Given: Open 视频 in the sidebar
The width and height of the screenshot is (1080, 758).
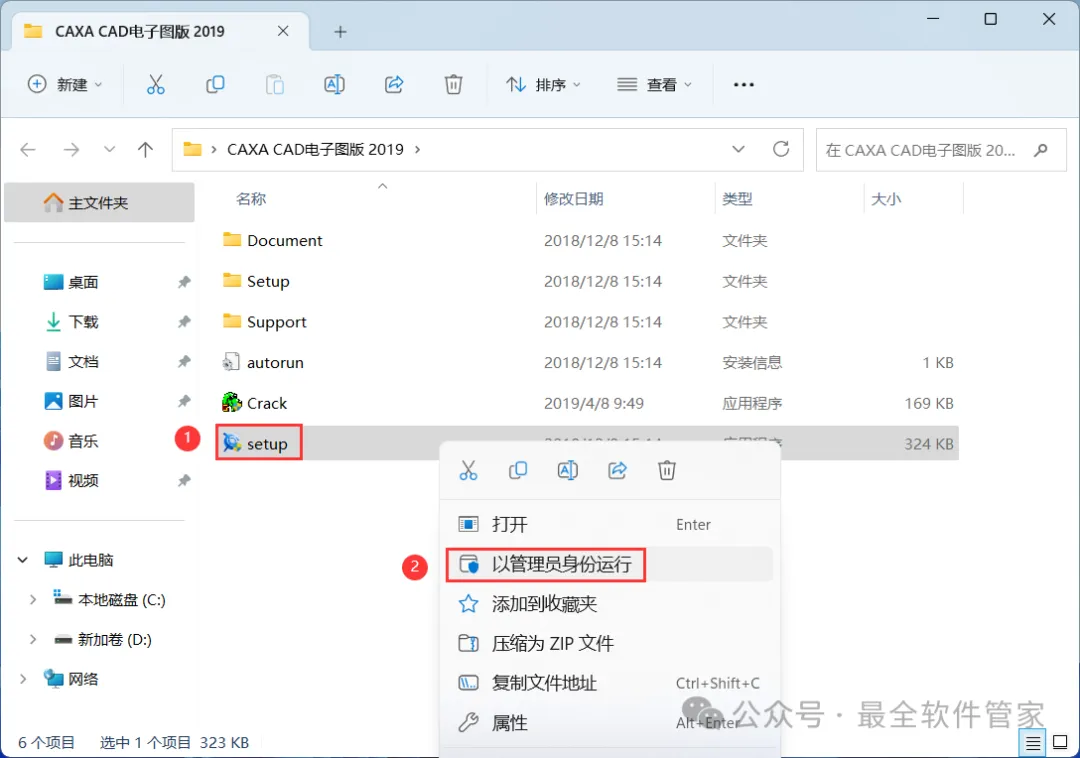Looking at the screenshot, I should 83,481.
